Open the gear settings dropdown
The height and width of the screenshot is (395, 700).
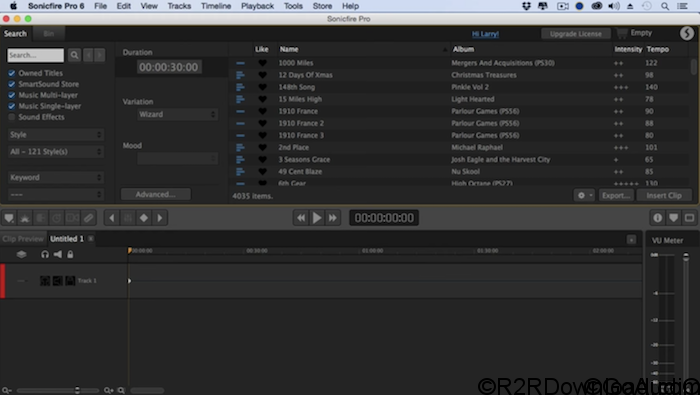[584, 195]
